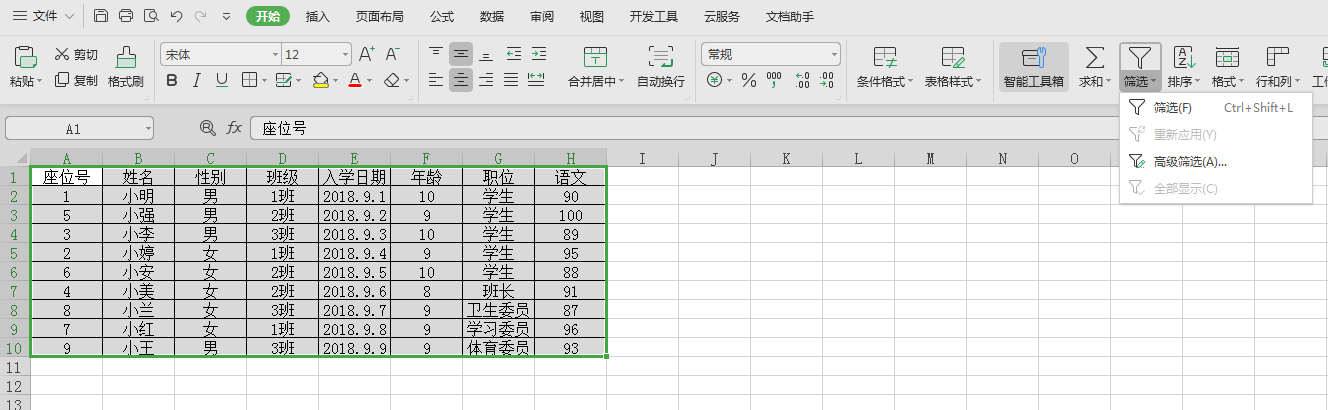
Task: Click the Sum (求和) sigma icon
Action: point(1095,57)
